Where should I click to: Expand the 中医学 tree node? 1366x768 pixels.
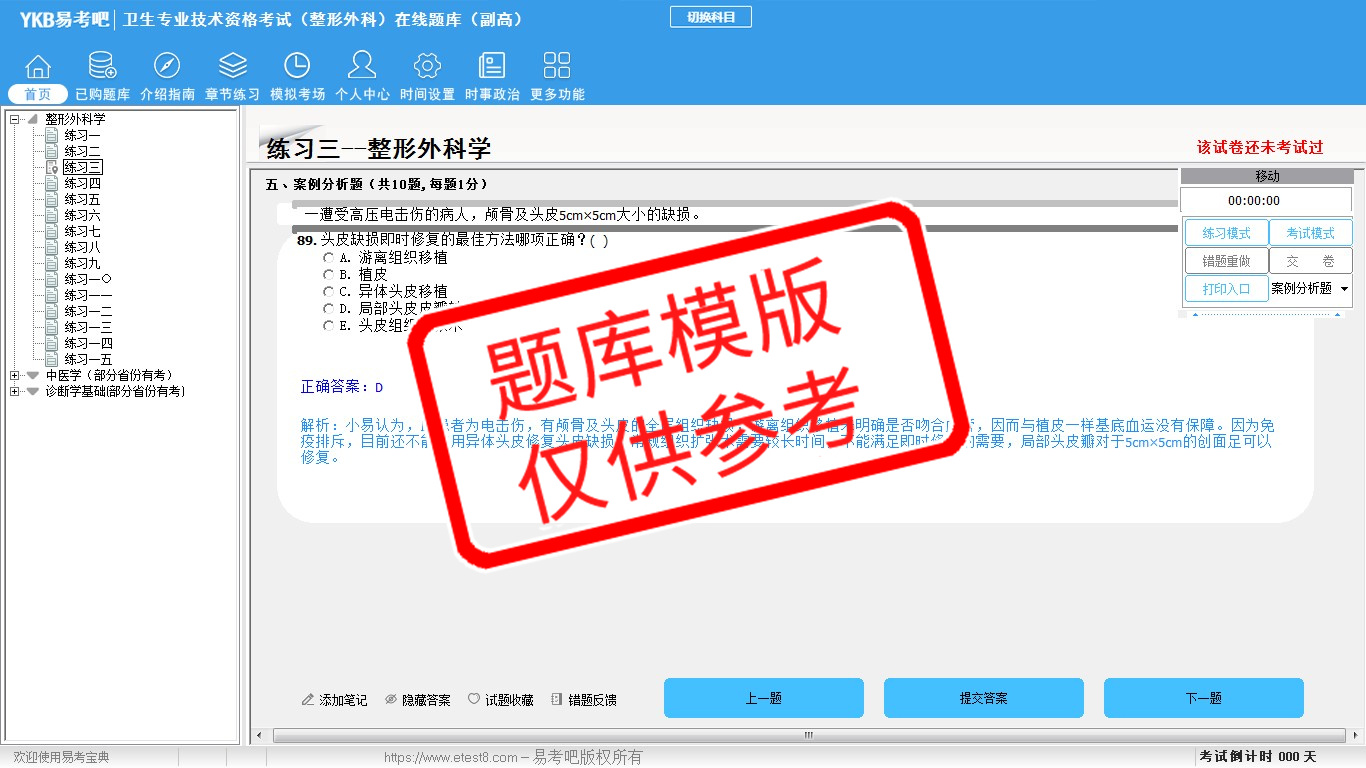[15, 376]
